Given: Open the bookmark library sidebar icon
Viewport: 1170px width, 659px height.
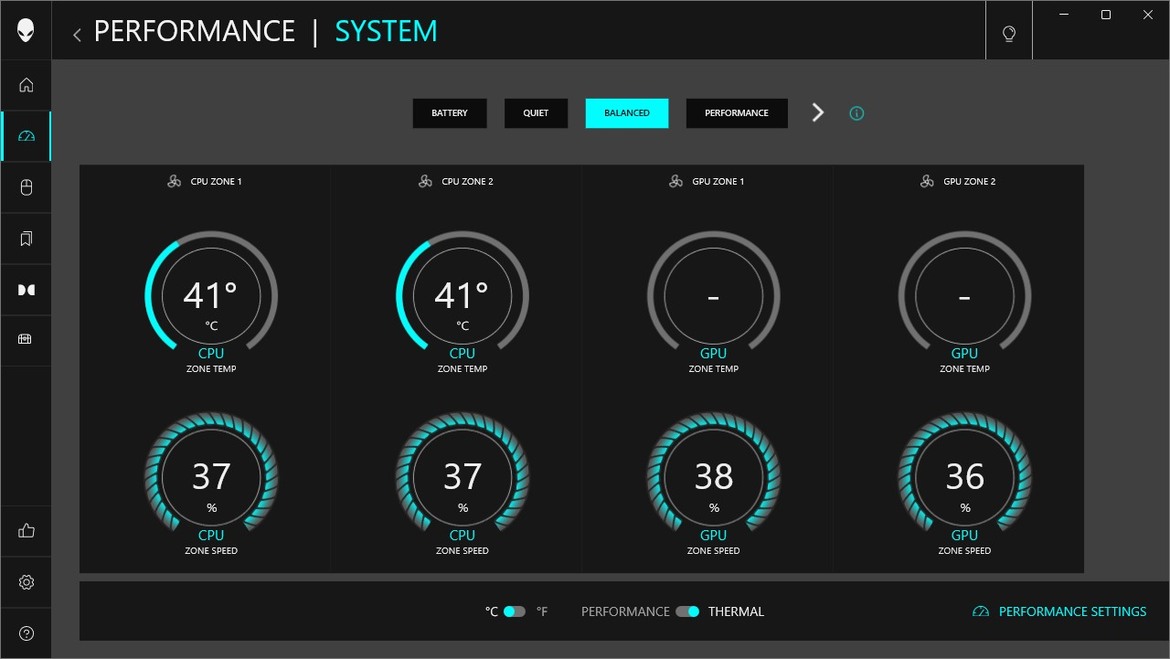Looking at the screenshot, I should pos(26,238).
